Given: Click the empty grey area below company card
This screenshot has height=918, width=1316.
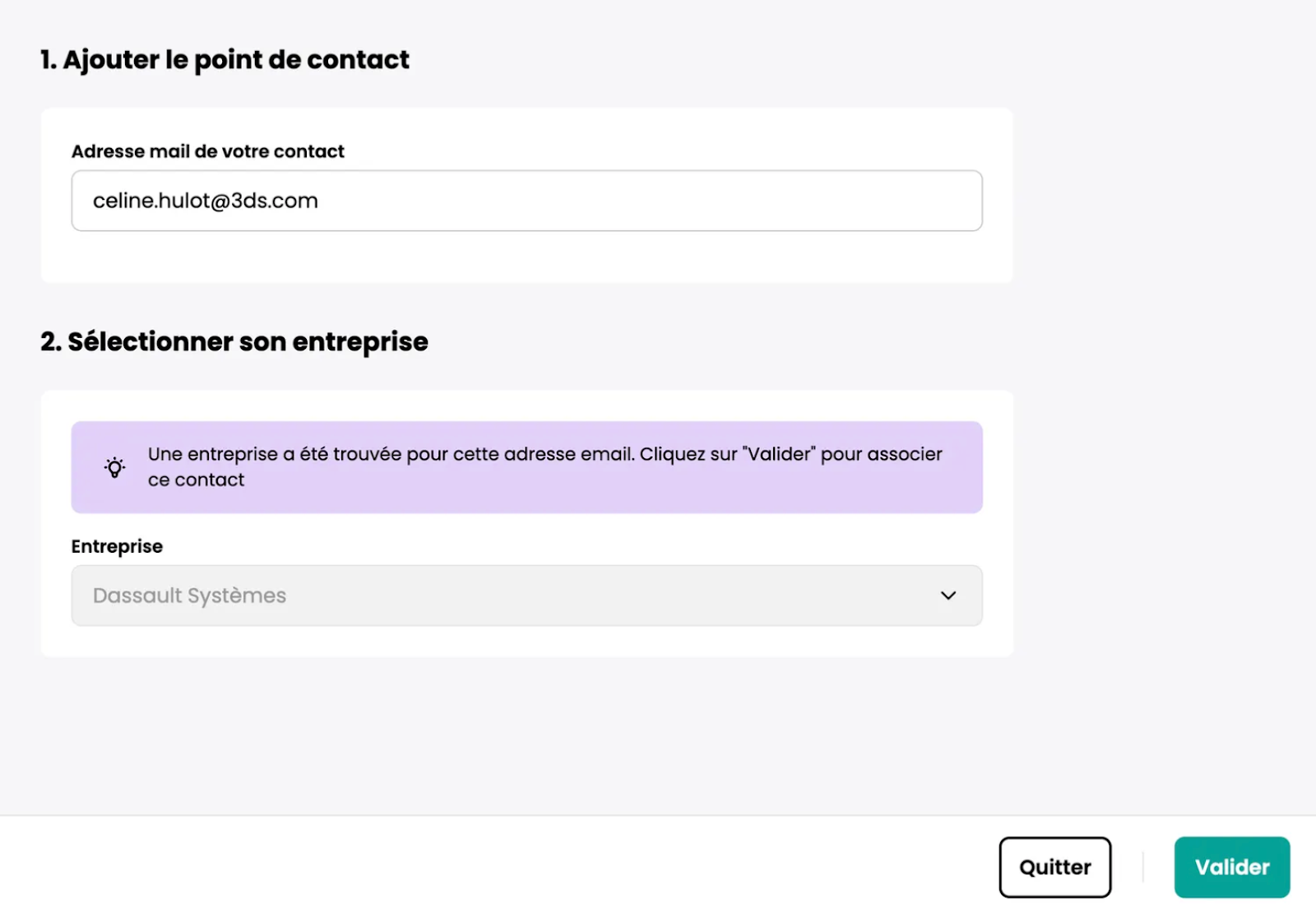Looking at the screenshot, I should 526,732.
